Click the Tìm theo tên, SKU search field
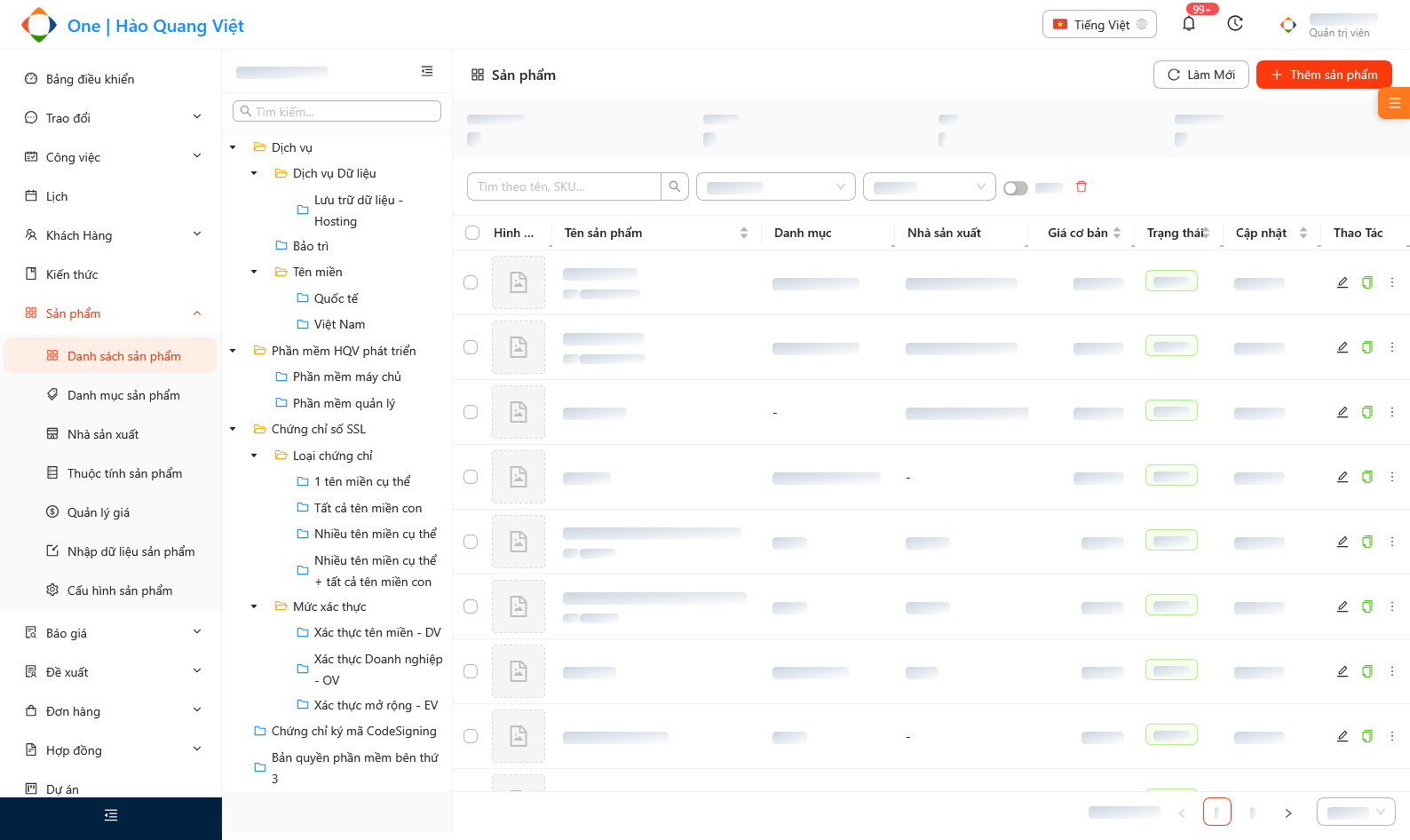1410x840 pixels. 565,186
